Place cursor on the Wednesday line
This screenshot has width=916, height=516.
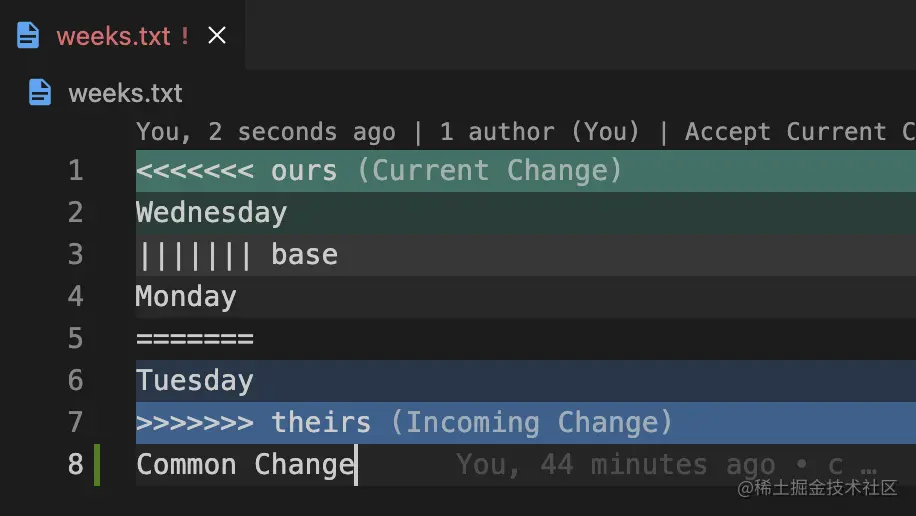coord(211,213)
